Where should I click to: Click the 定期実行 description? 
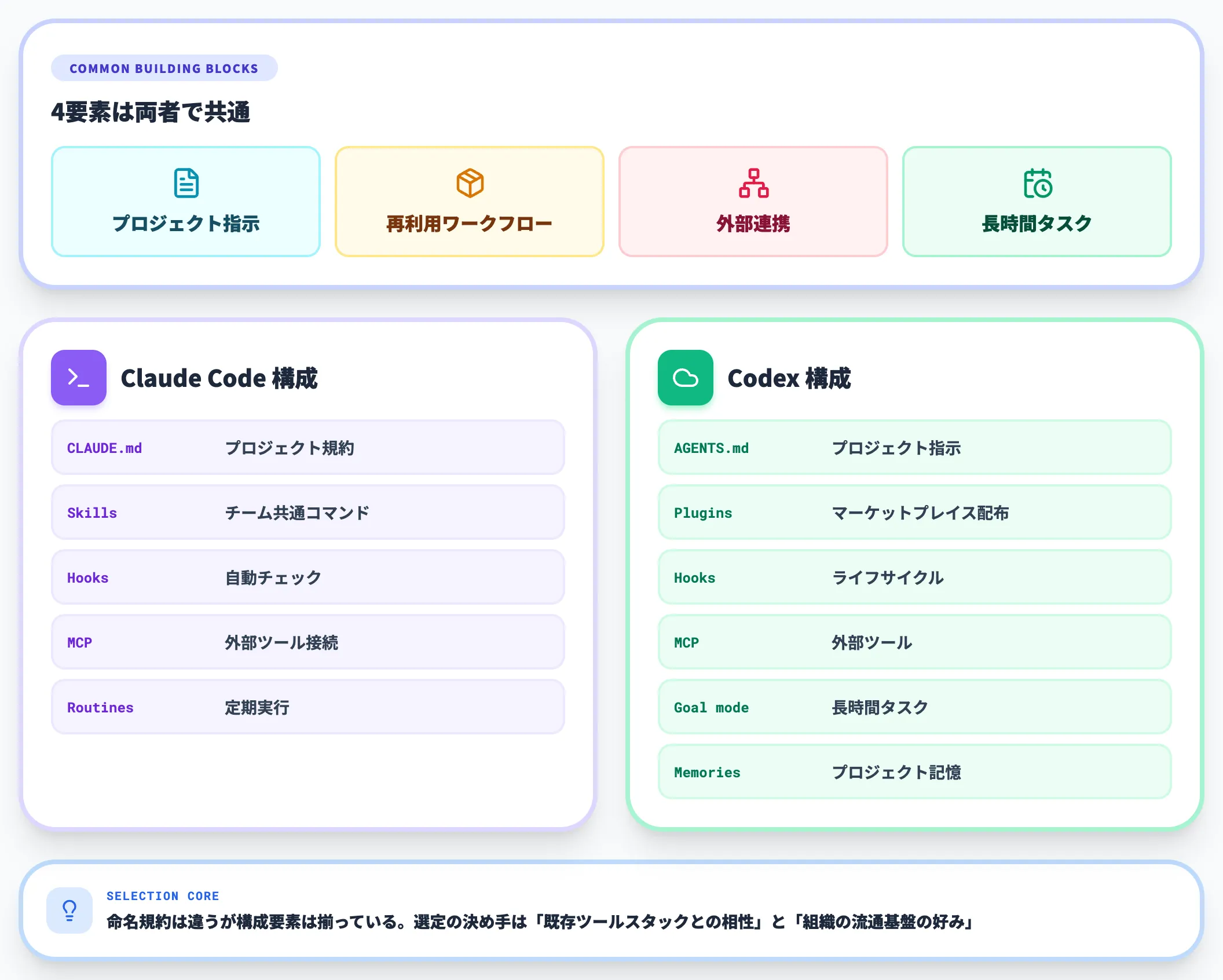pyautogui.click(x=257, y=708)
